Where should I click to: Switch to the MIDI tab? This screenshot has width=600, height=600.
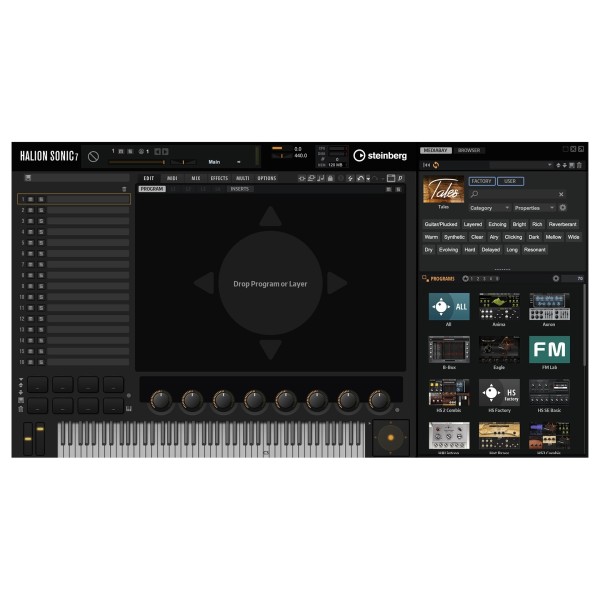click(x=172, y=178)
